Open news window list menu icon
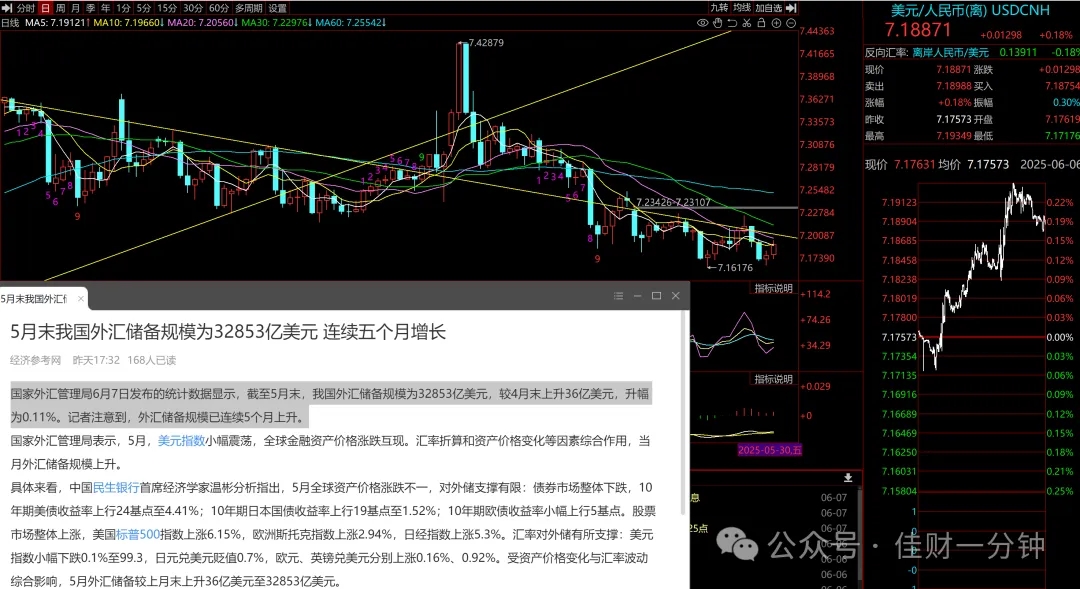Image resolution: width=1080 pixels, height=589 pixels. click(619, 296)
